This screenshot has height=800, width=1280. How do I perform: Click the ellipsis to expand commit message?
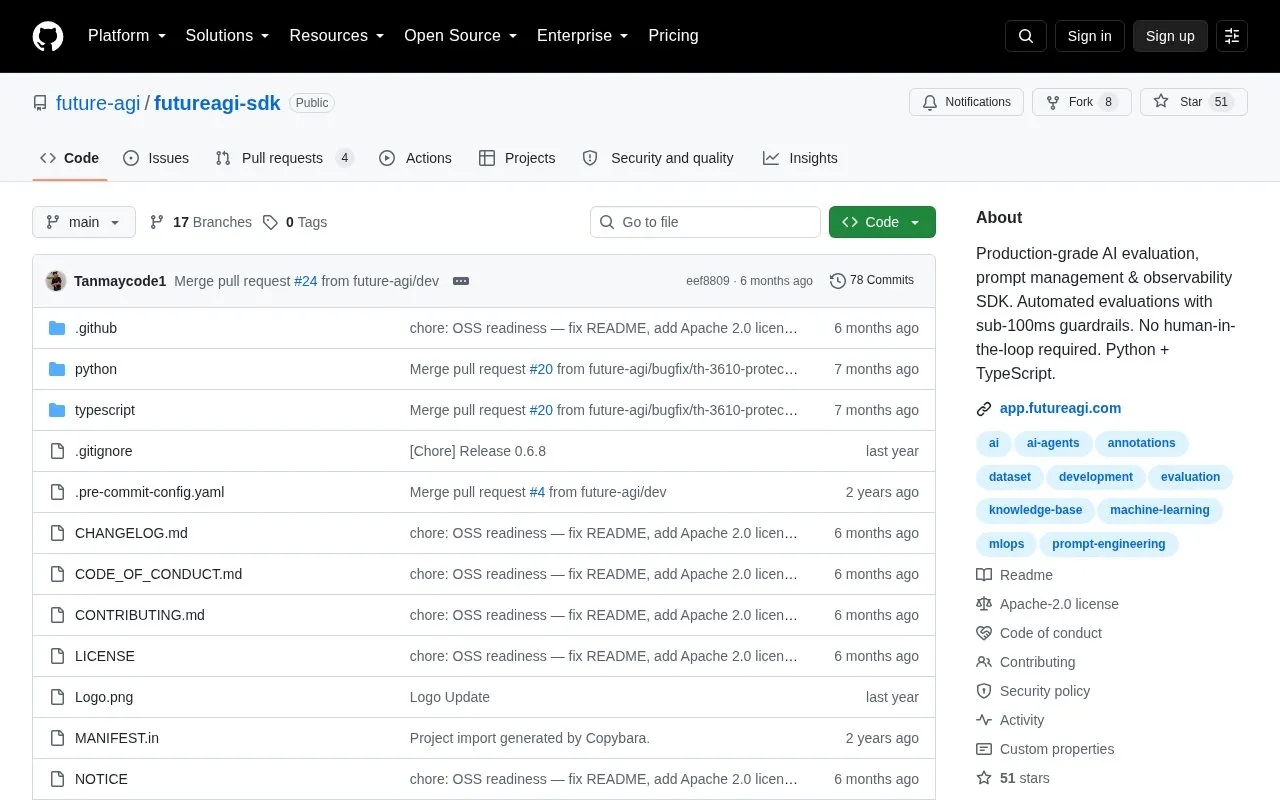461,281
